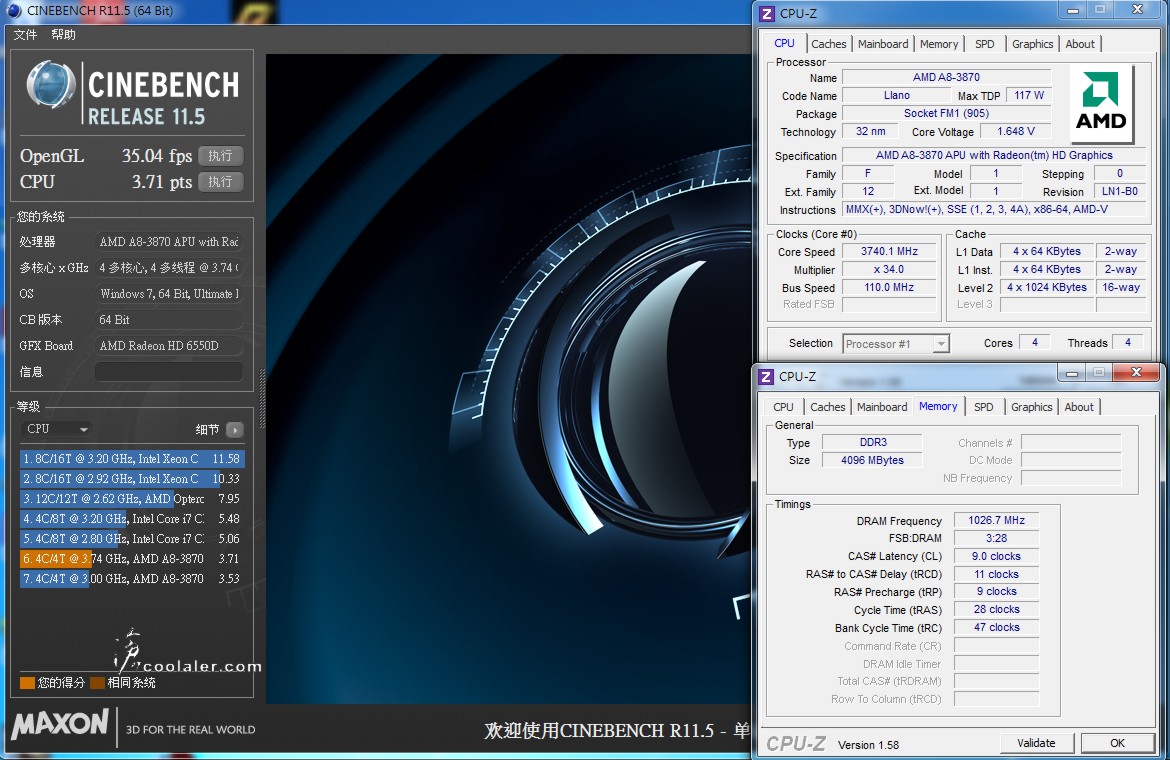The height and width of the screenshot is (760, 1170).
Task: Switch to CPU tab in CPU-Z Memory window
Action: pos(783,407)
